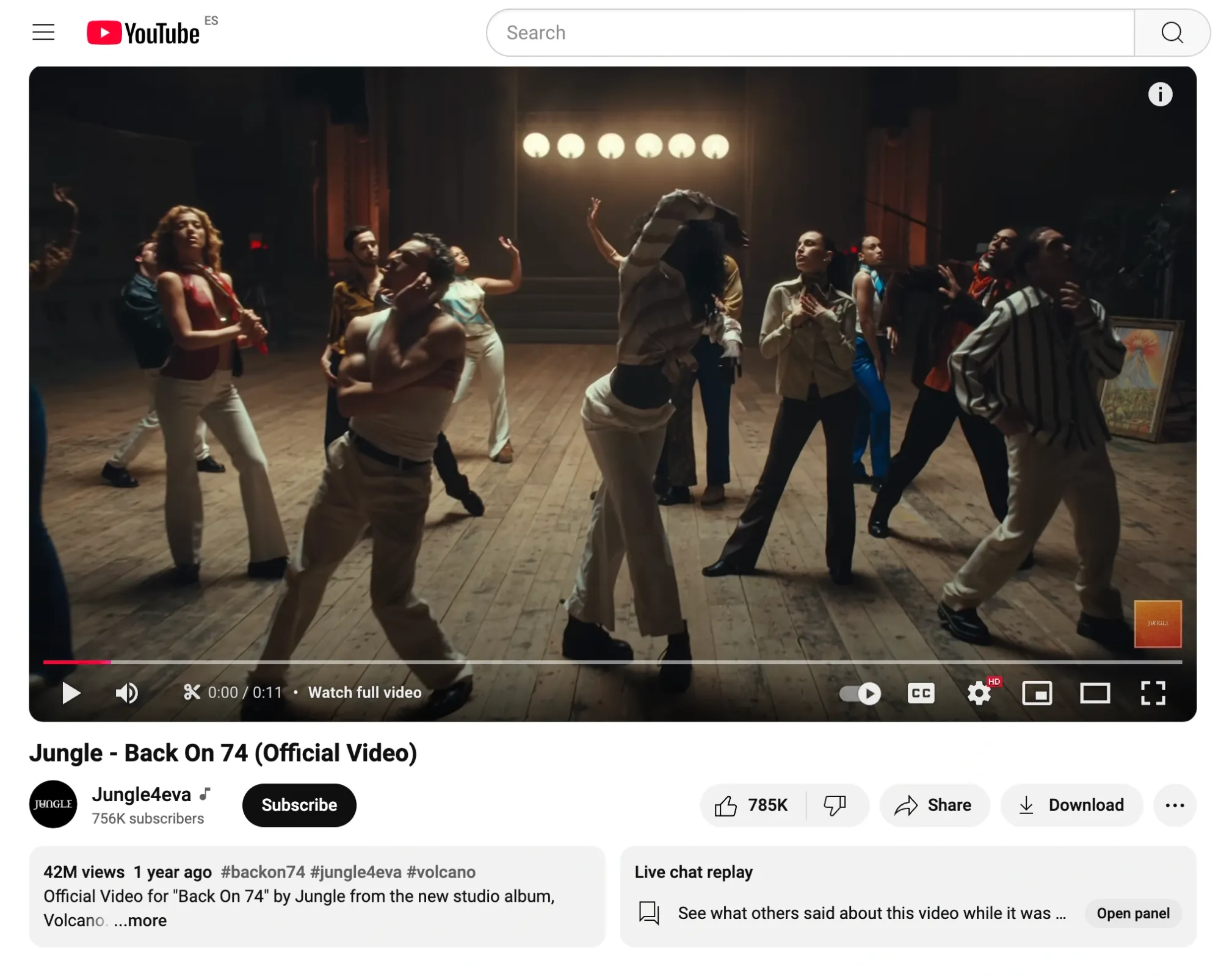Switch to theater mode
This screenshot has height=980, width=1221.
pyautogui.click(x=1094, y=693)
